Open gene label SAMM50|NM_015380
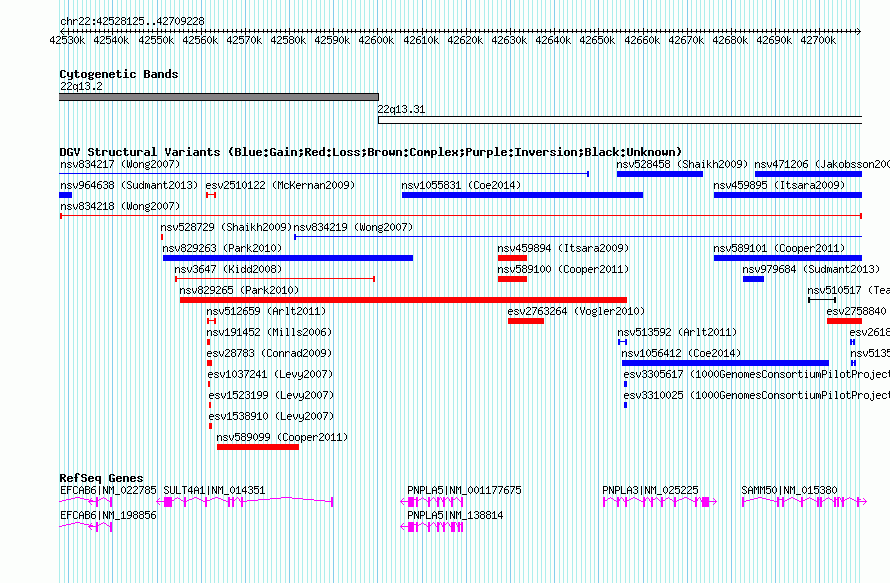 (790, 490)
